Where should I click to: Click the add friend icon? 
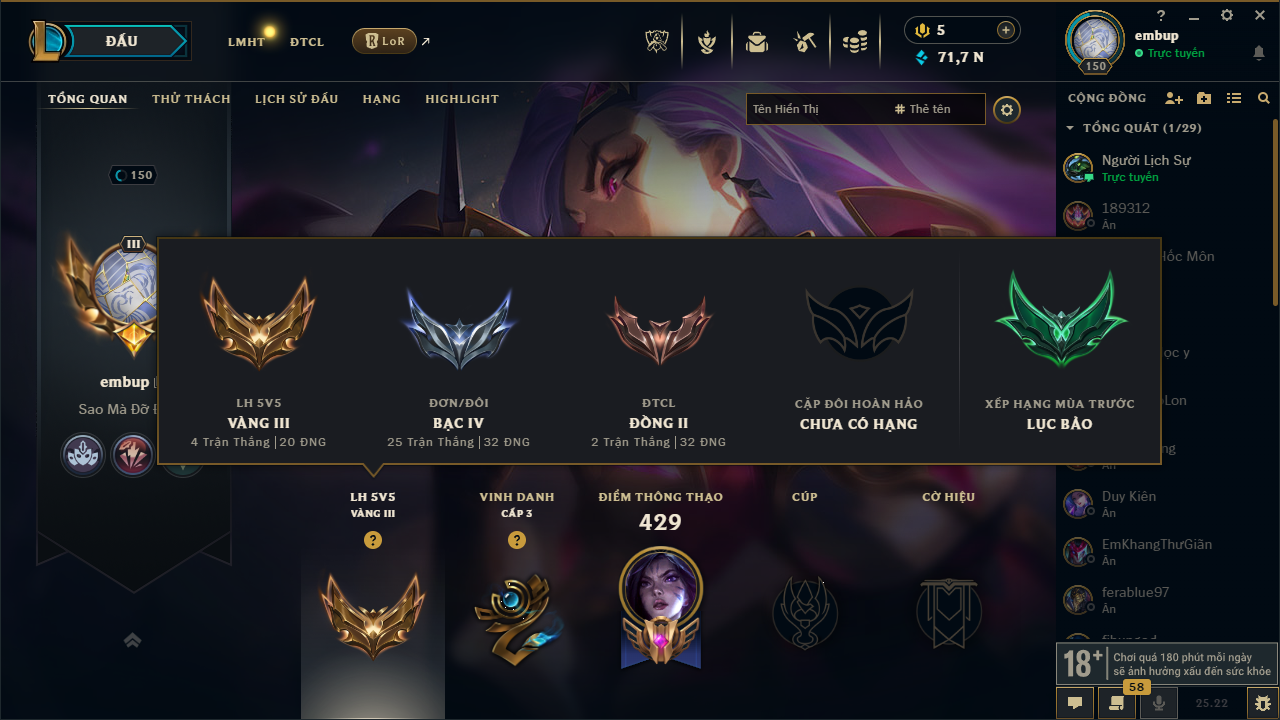[1174, 98]
